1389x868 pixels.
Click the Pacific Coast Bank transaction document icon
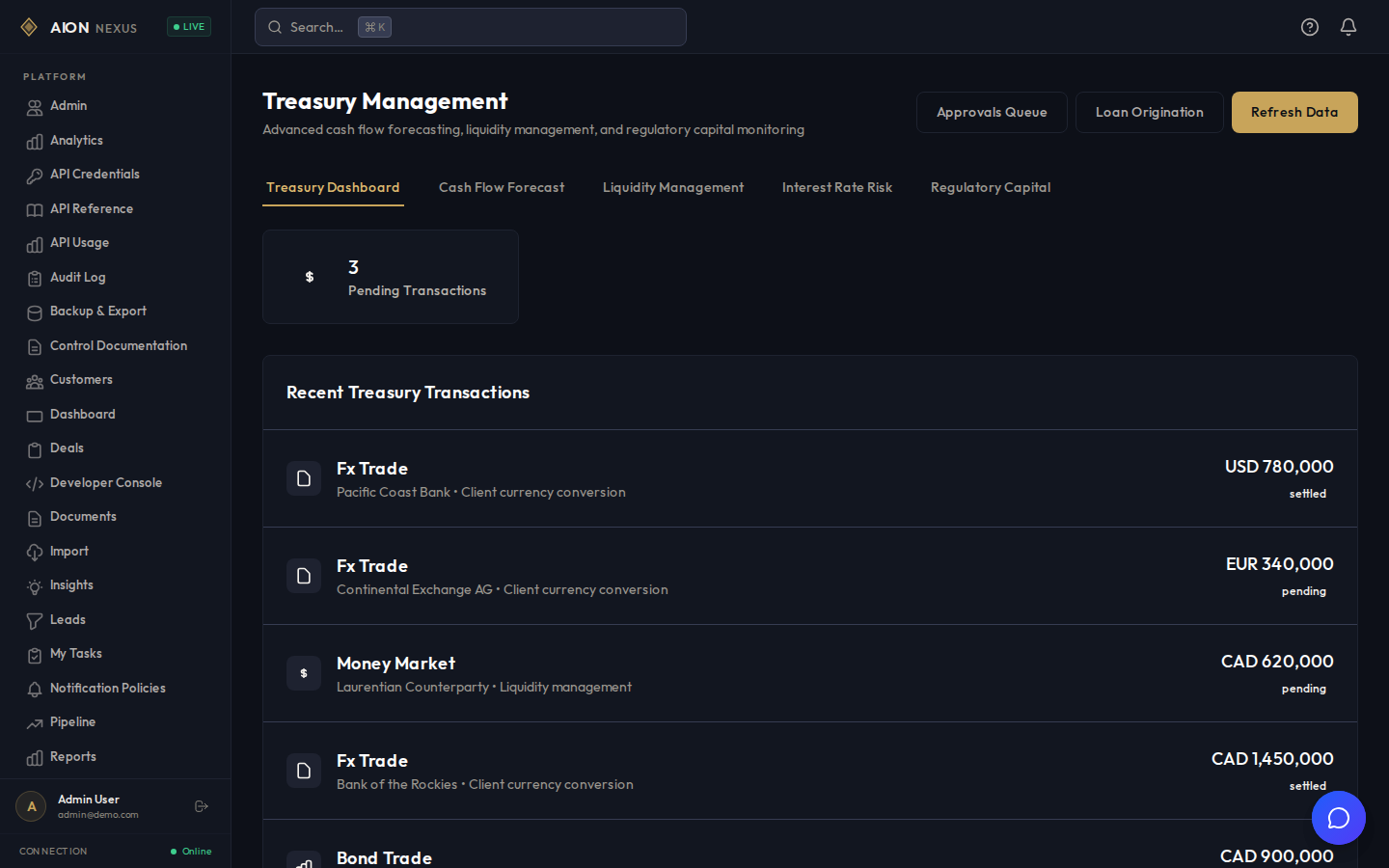pos(304,478)
